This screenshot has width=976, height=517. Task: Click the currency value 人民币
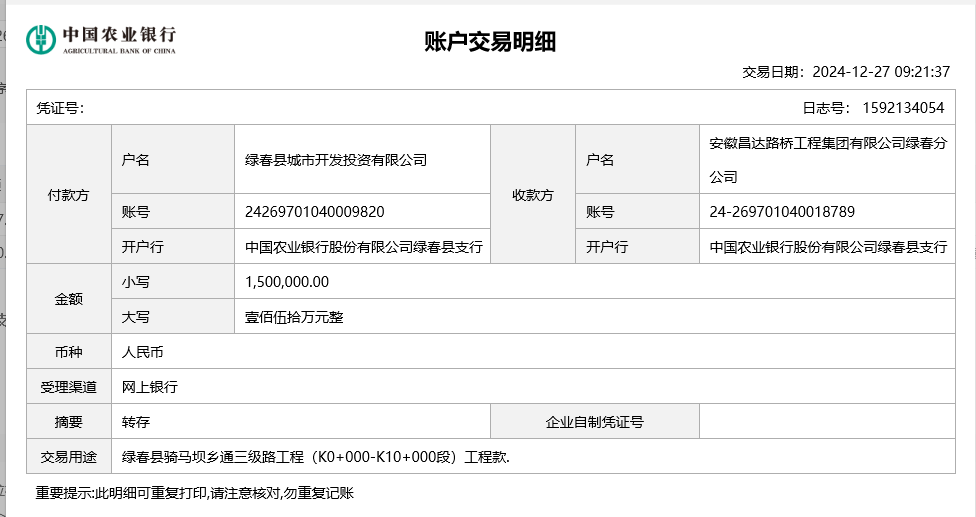point(142,352)
